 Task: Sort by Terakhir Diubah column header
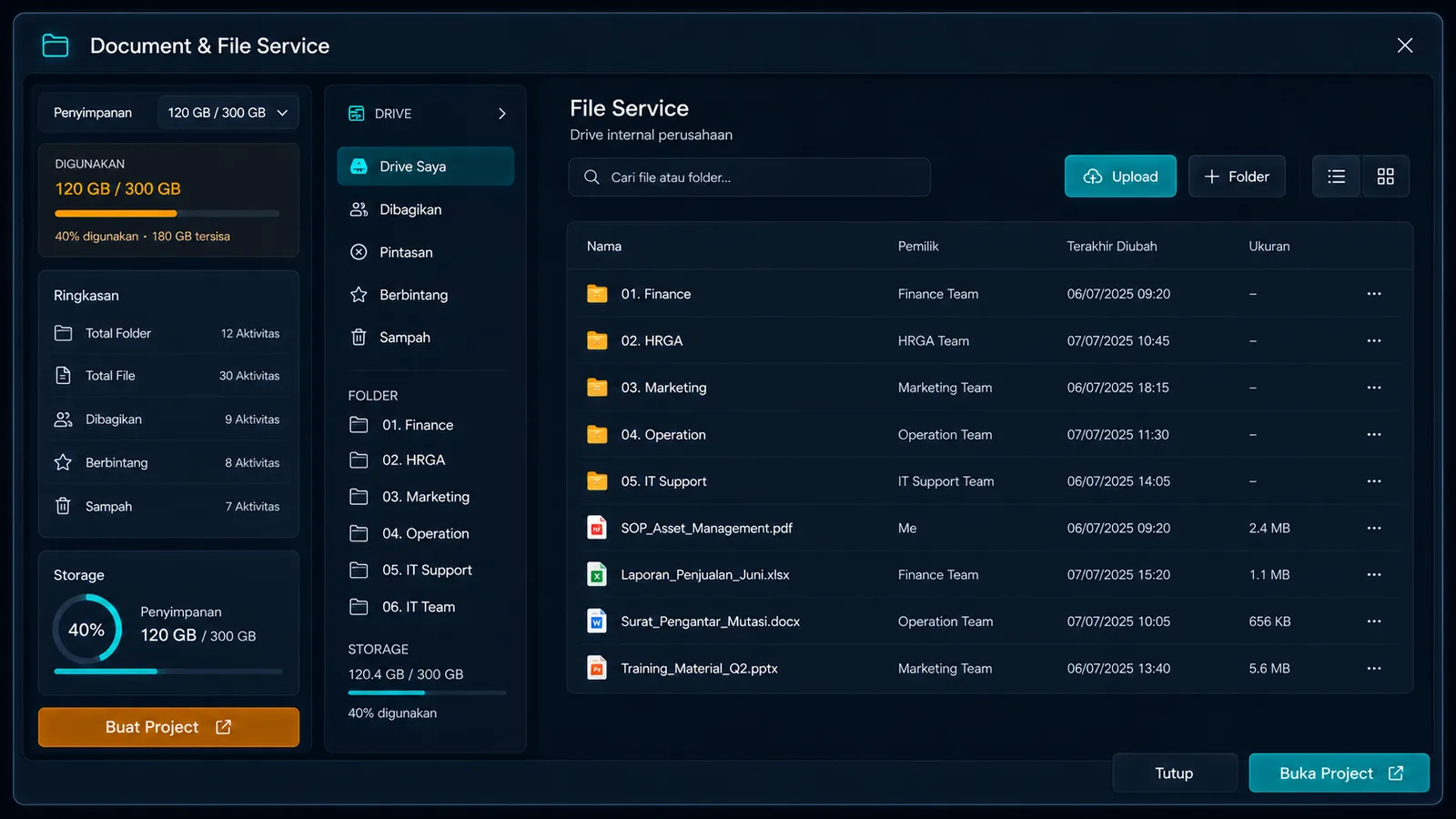click(x=1112, y=247)
